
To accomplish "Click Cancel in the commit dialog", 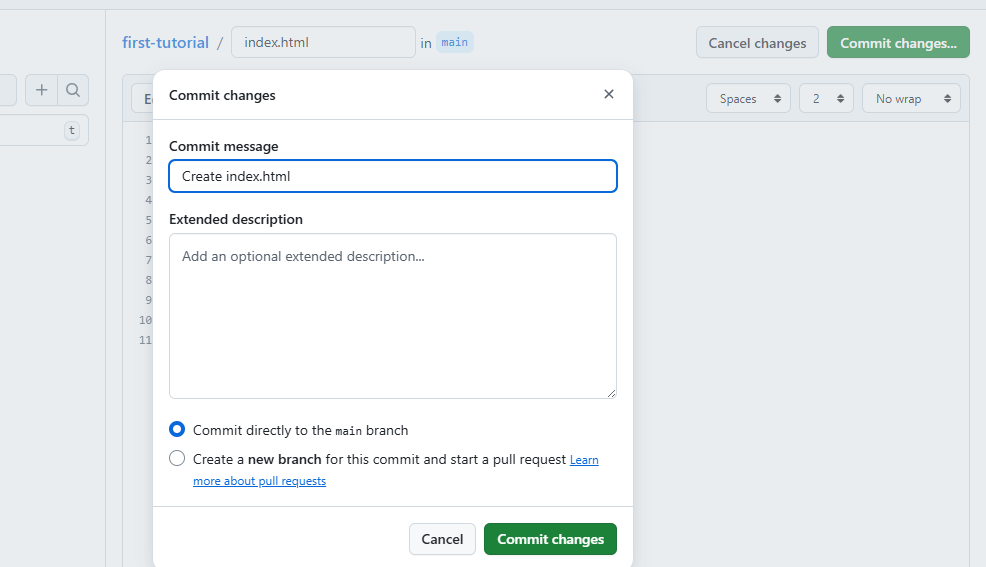I will click(442, 539).
